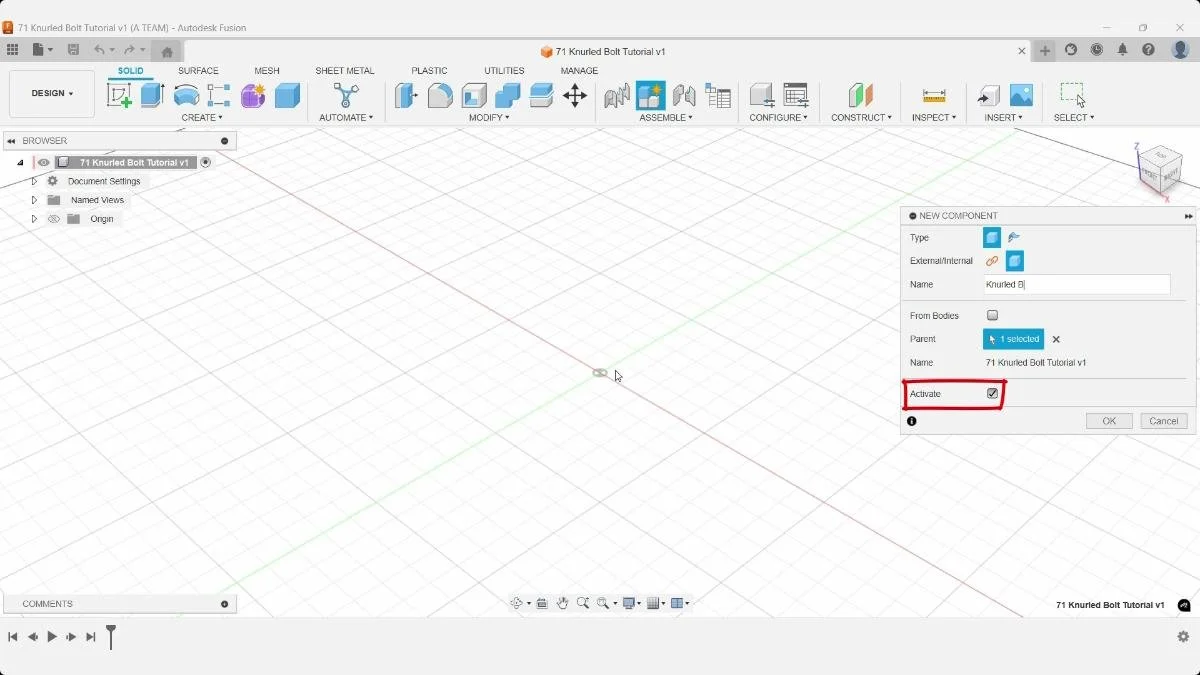1200x675 pixels.
Task: Click the Zoom magnifier tool
Action: coord(583,603)
